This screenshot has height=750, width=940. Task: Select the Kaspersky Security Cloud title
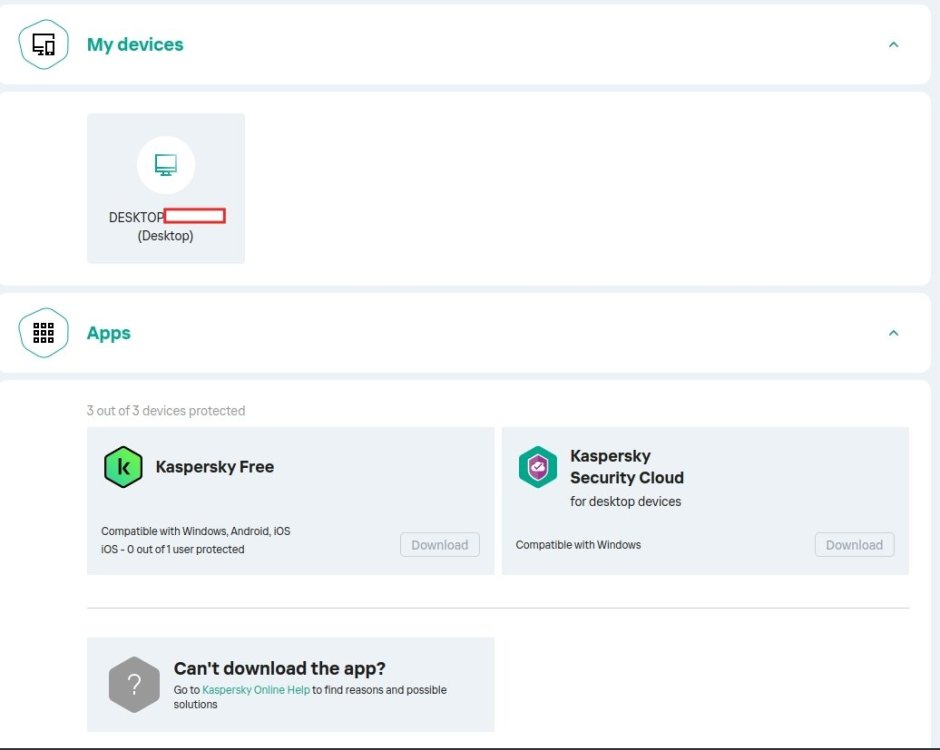626,466
